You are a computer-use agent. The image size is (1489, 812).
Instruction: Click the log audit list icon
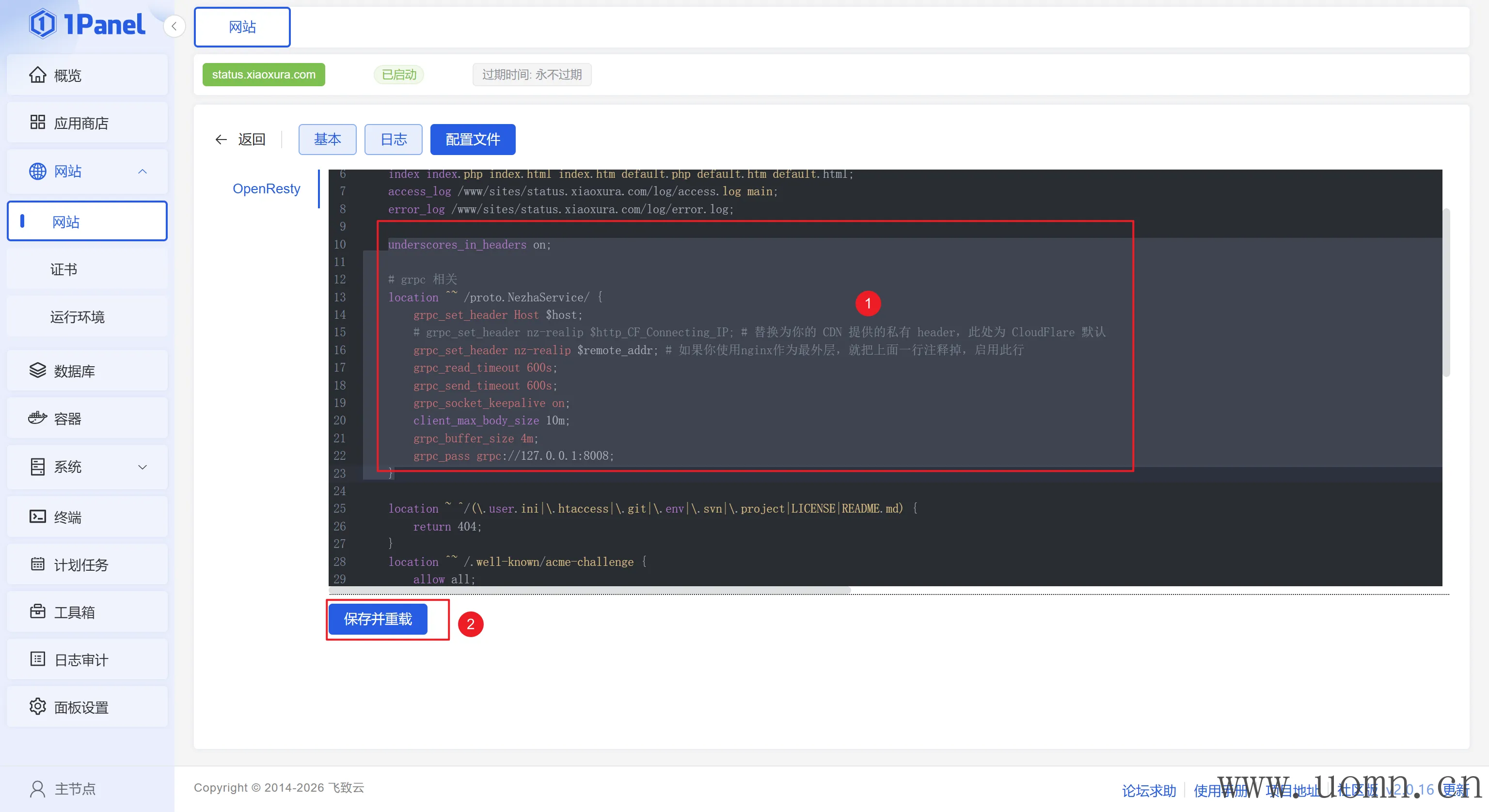coord(38,659)
